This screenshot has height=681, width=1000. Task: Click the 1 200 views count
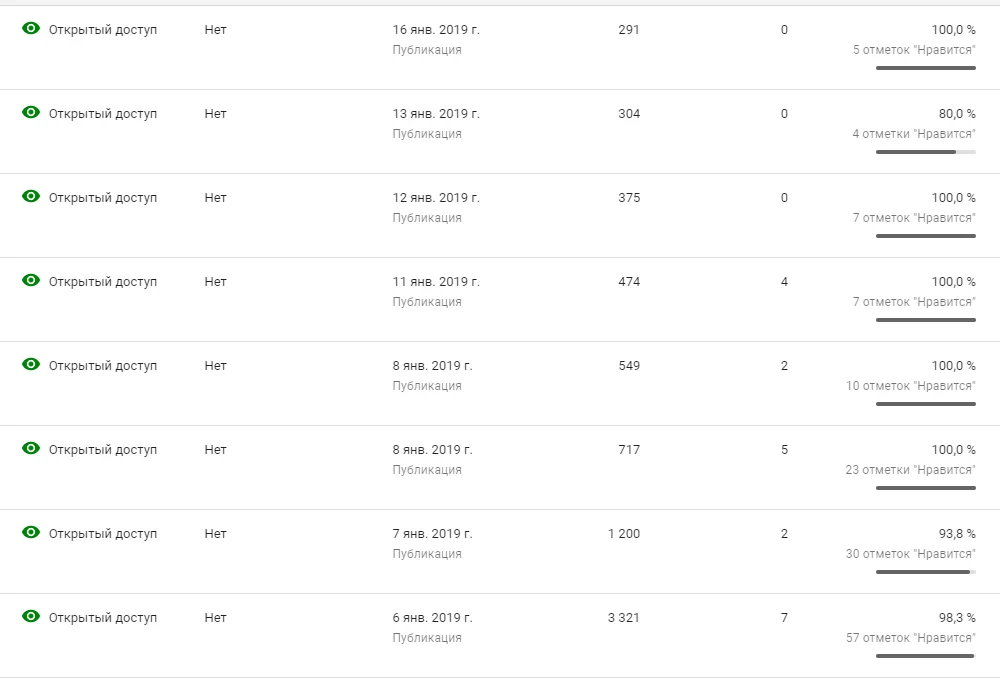pos(624,534)
